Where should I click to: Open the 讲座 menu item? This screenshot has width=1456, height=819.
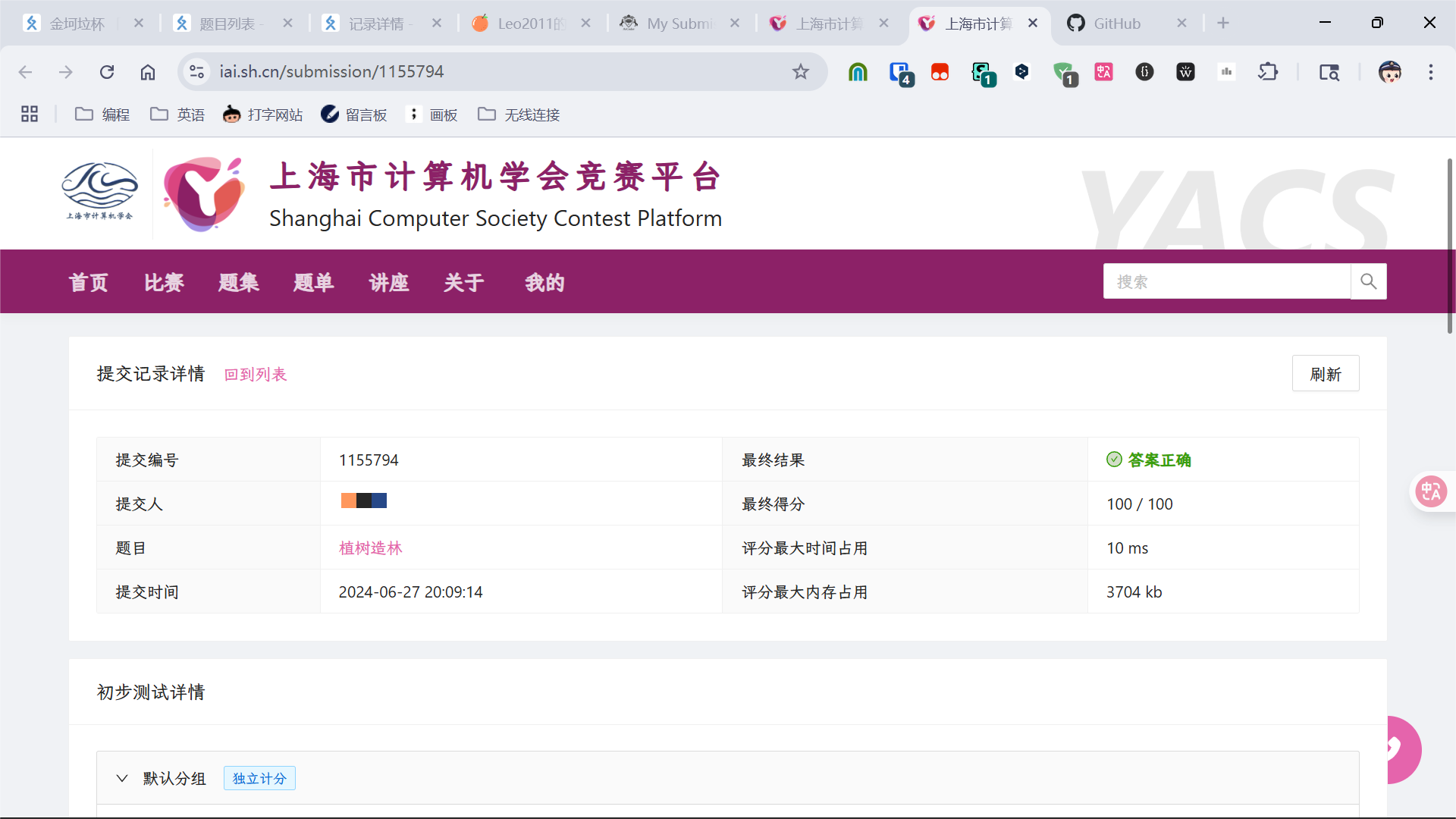pos(389,283)
